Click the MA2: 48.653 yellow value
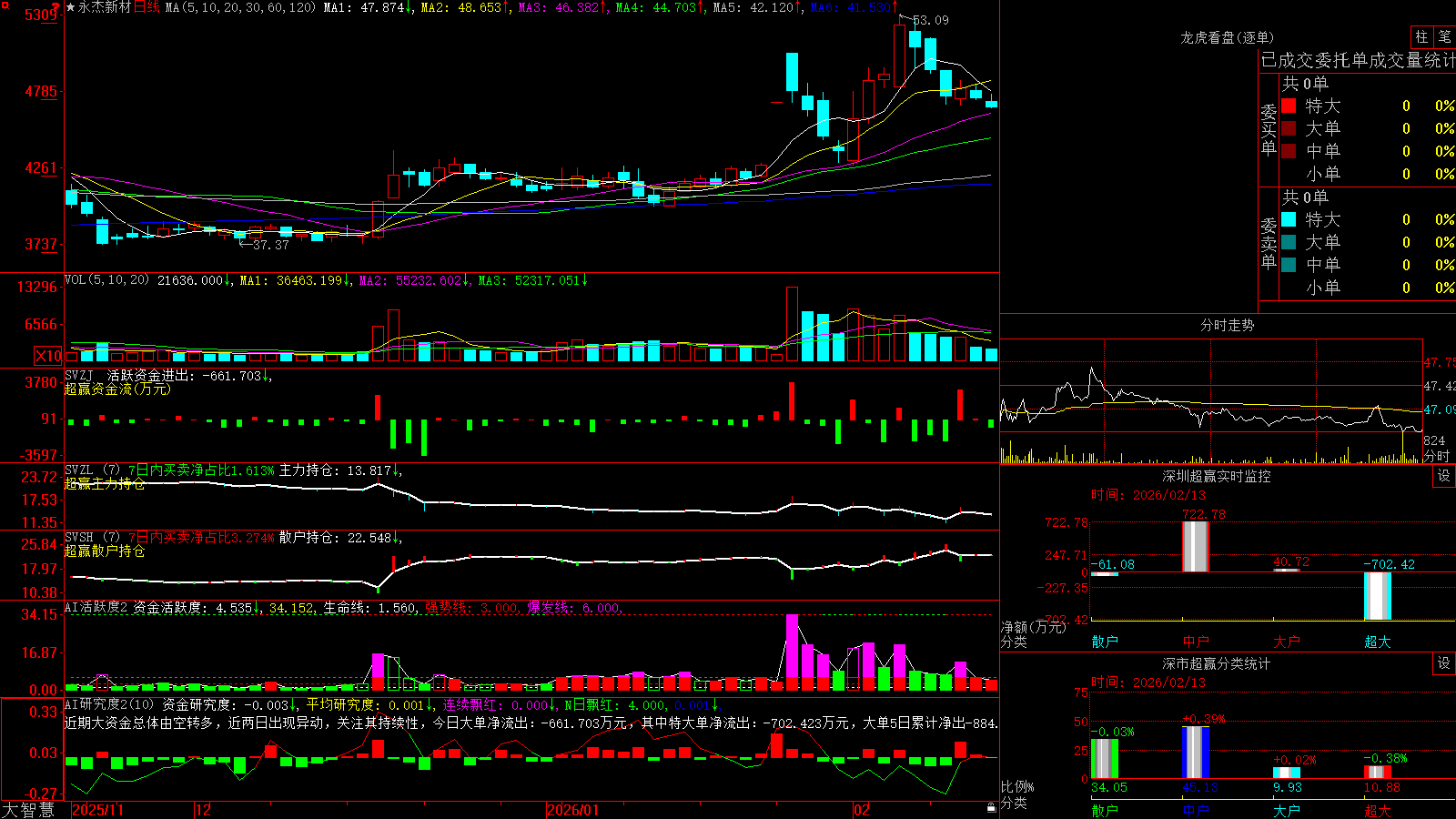The height and width of the screenshot is (819, 1456). tap(461, 7)
